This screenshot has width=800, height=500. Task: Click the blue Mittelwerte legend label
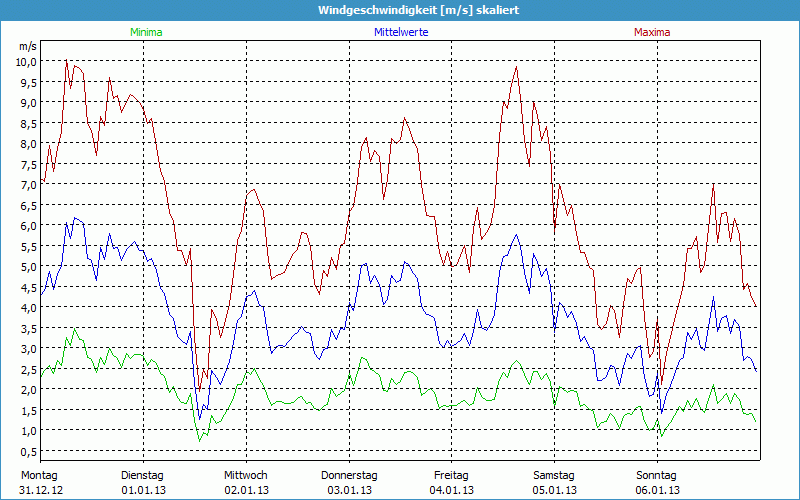click(x=401, y=32)
